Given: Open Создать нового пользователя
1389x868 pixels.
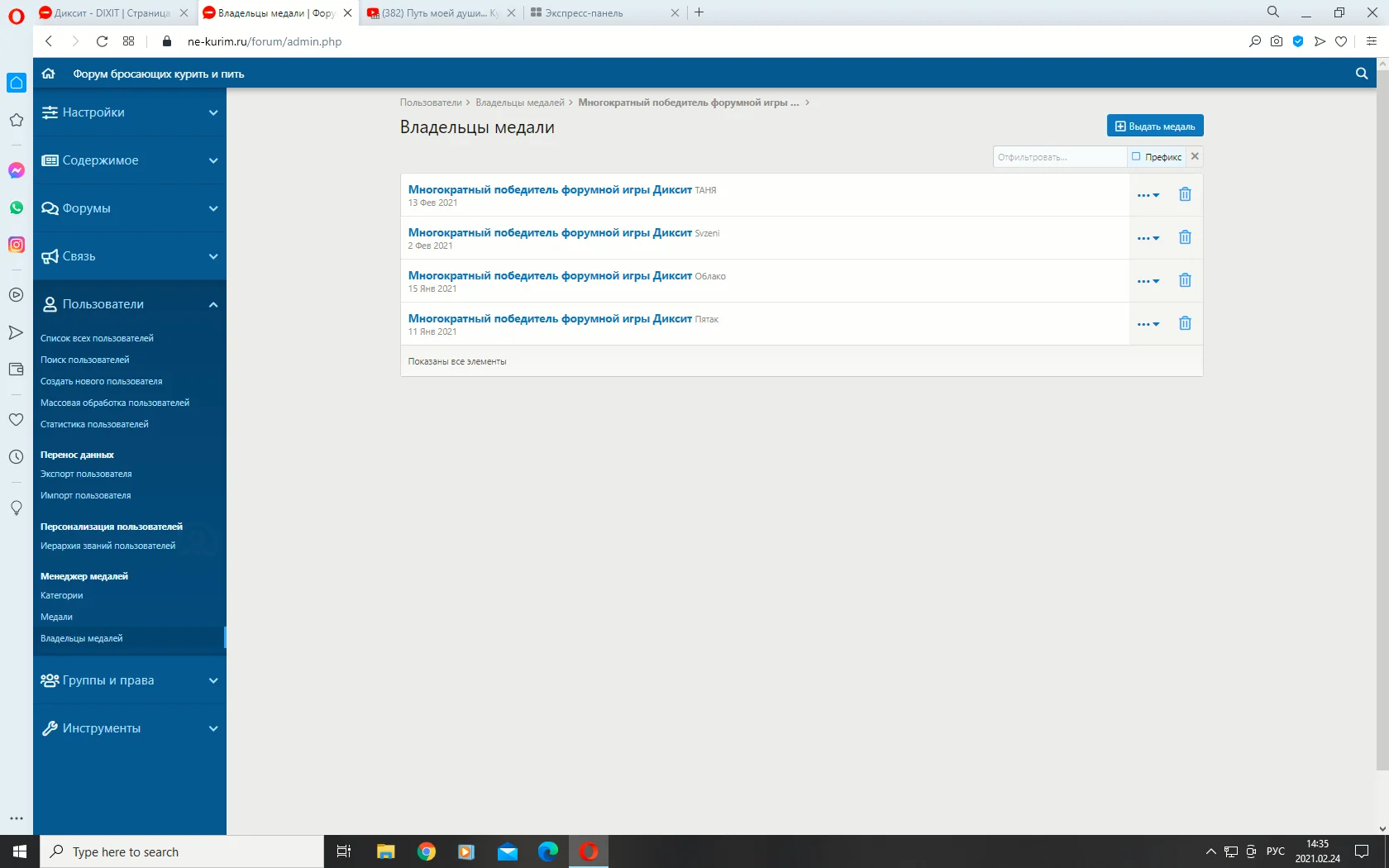Looking at the screenshot, I should (102, 381).
